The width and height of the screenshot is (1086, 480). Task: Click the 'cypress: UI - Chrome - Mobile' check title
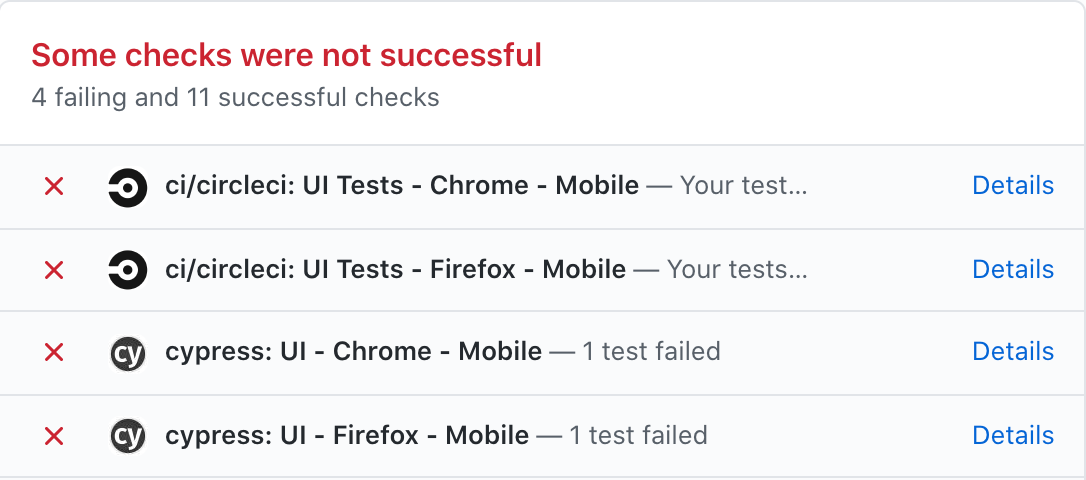pyautogui.click(x=353, y=352)
